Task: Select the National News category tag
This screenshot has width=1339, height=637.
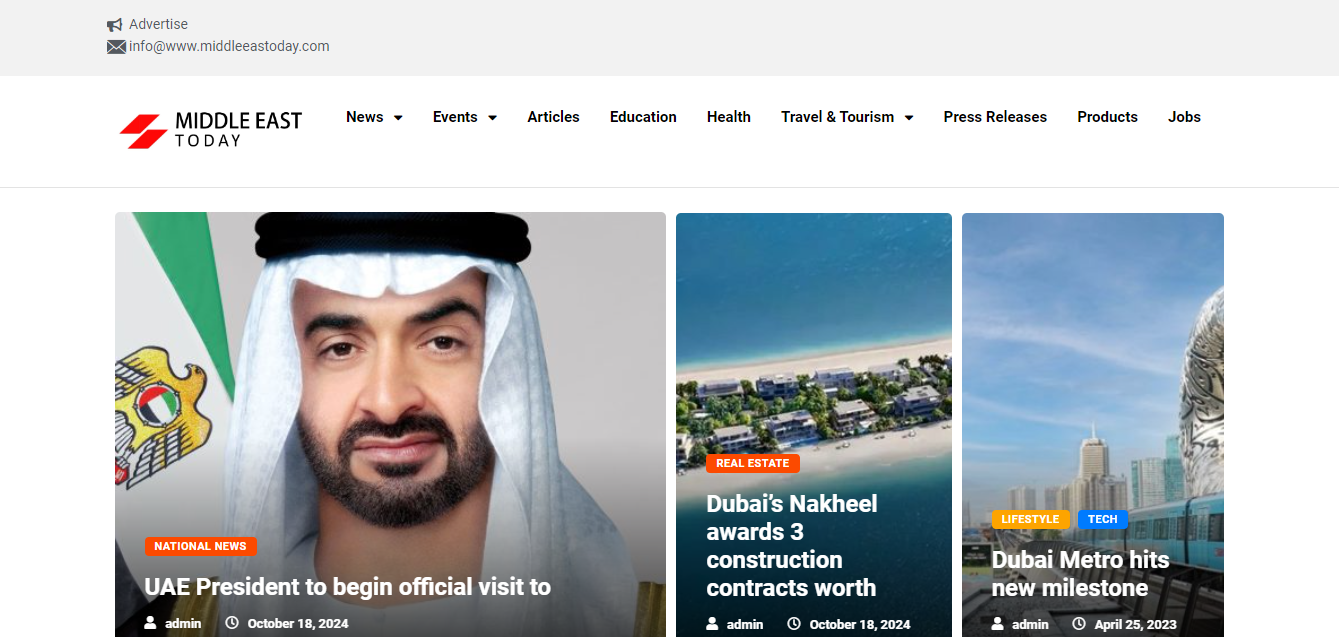Action: (x=201, y=546)
